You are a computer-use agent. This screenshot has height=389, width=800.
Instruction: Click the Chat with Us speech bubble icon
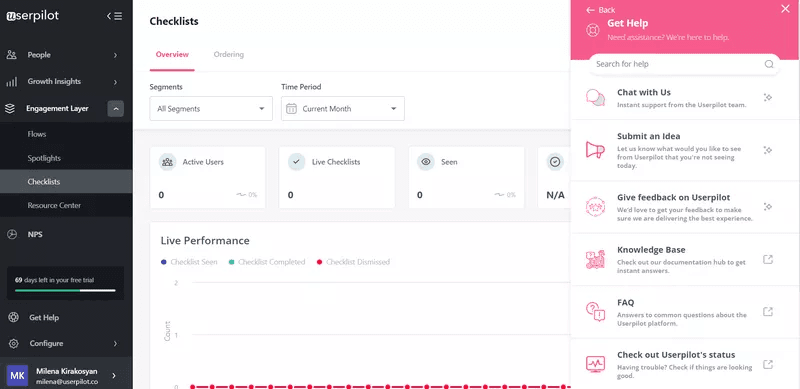coord(595,98)
